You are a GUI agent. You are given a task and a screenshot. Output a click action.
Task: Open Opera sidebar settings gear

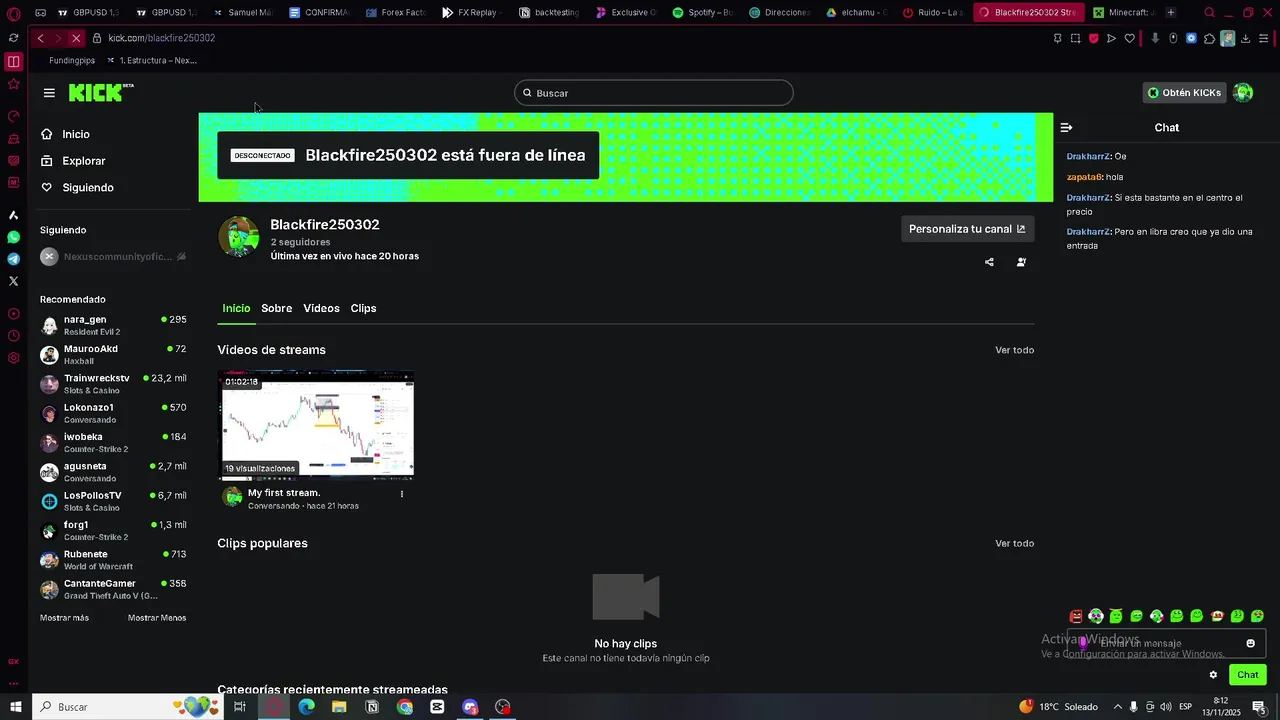click(14, 358)
